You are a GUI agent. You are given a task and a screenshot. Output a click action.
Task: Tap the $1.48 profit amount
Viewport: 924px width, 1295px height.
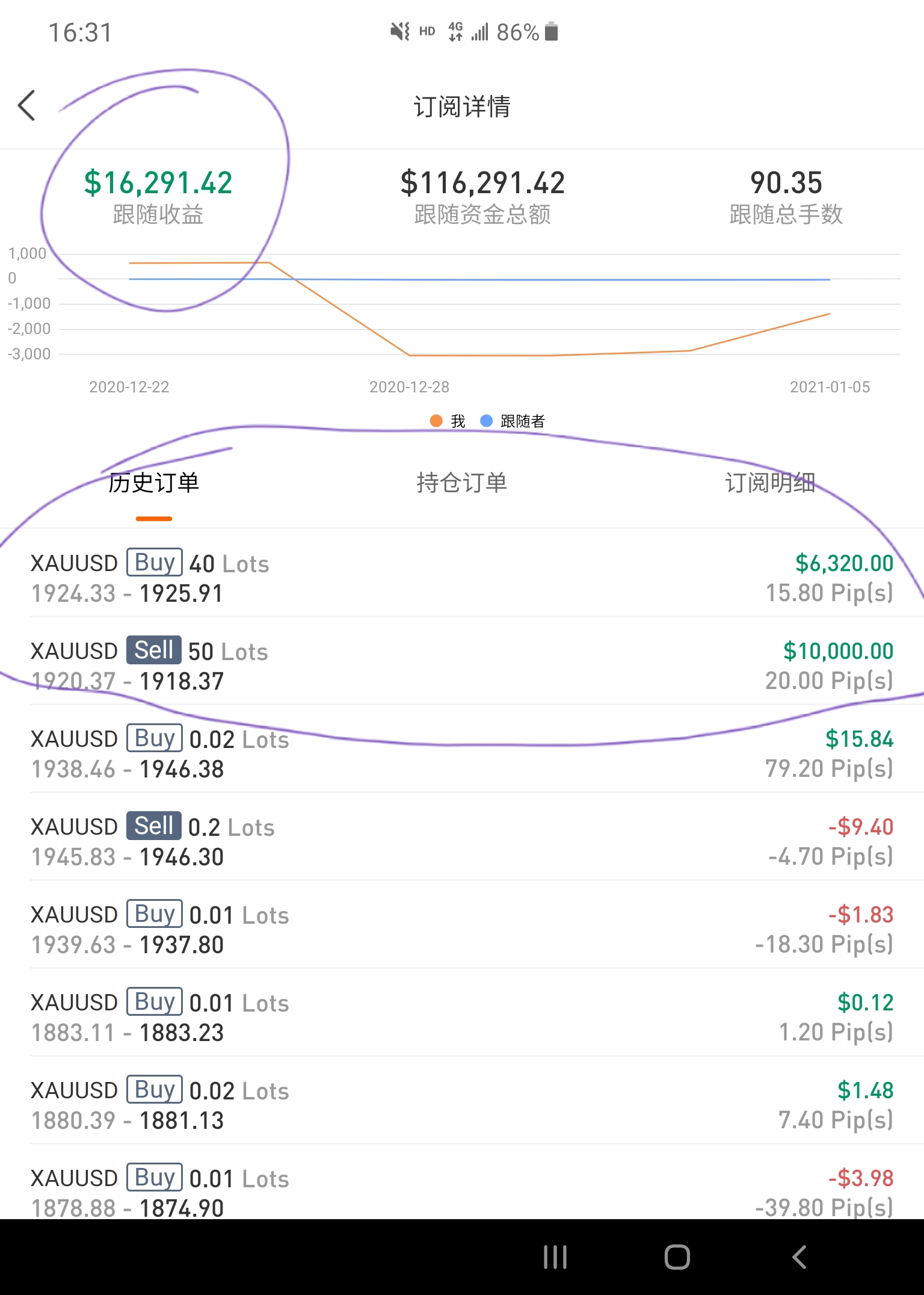pos(866,1090)
